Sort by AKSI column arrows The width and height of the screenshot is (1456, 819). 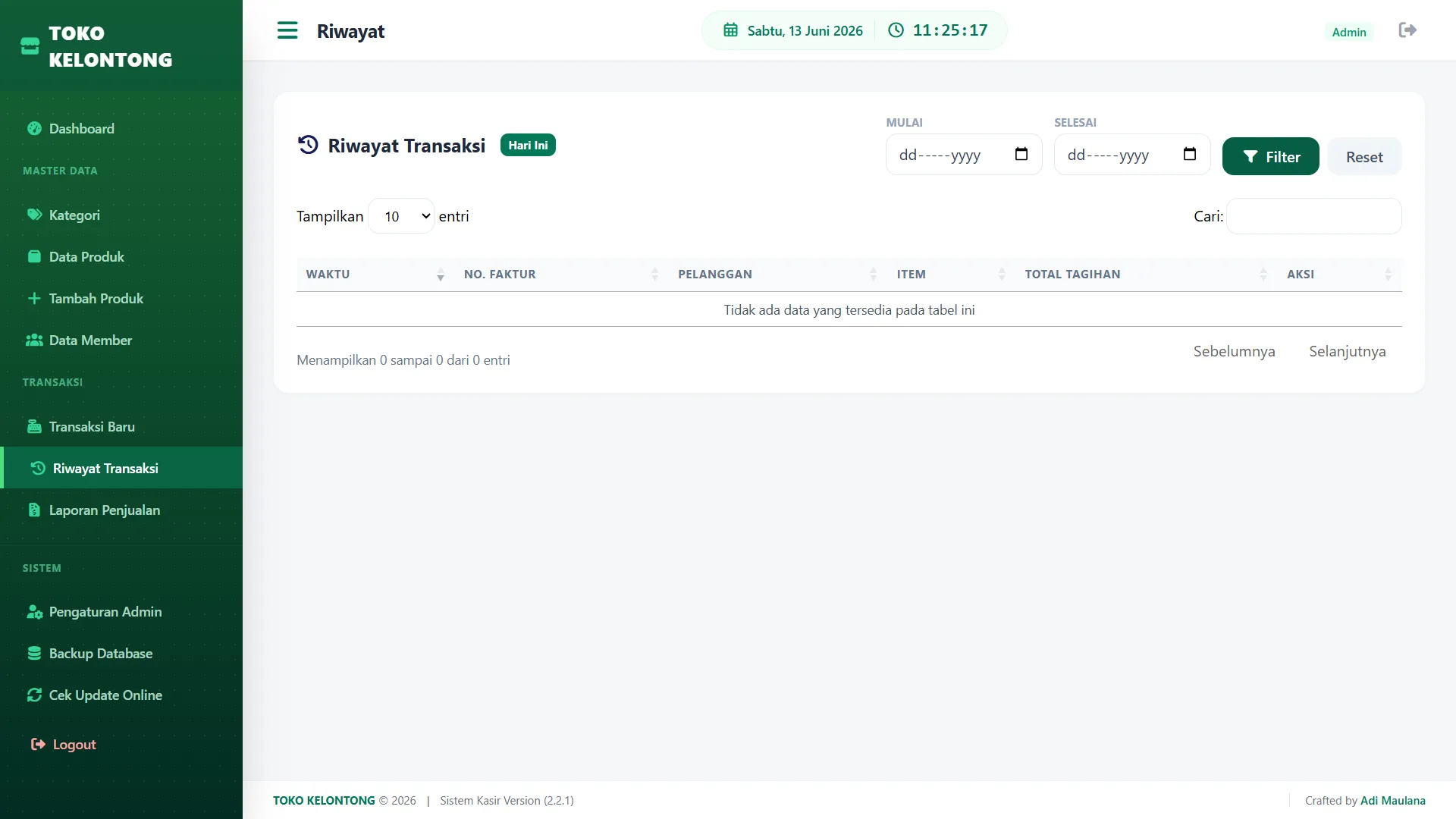click(1388, 275)
